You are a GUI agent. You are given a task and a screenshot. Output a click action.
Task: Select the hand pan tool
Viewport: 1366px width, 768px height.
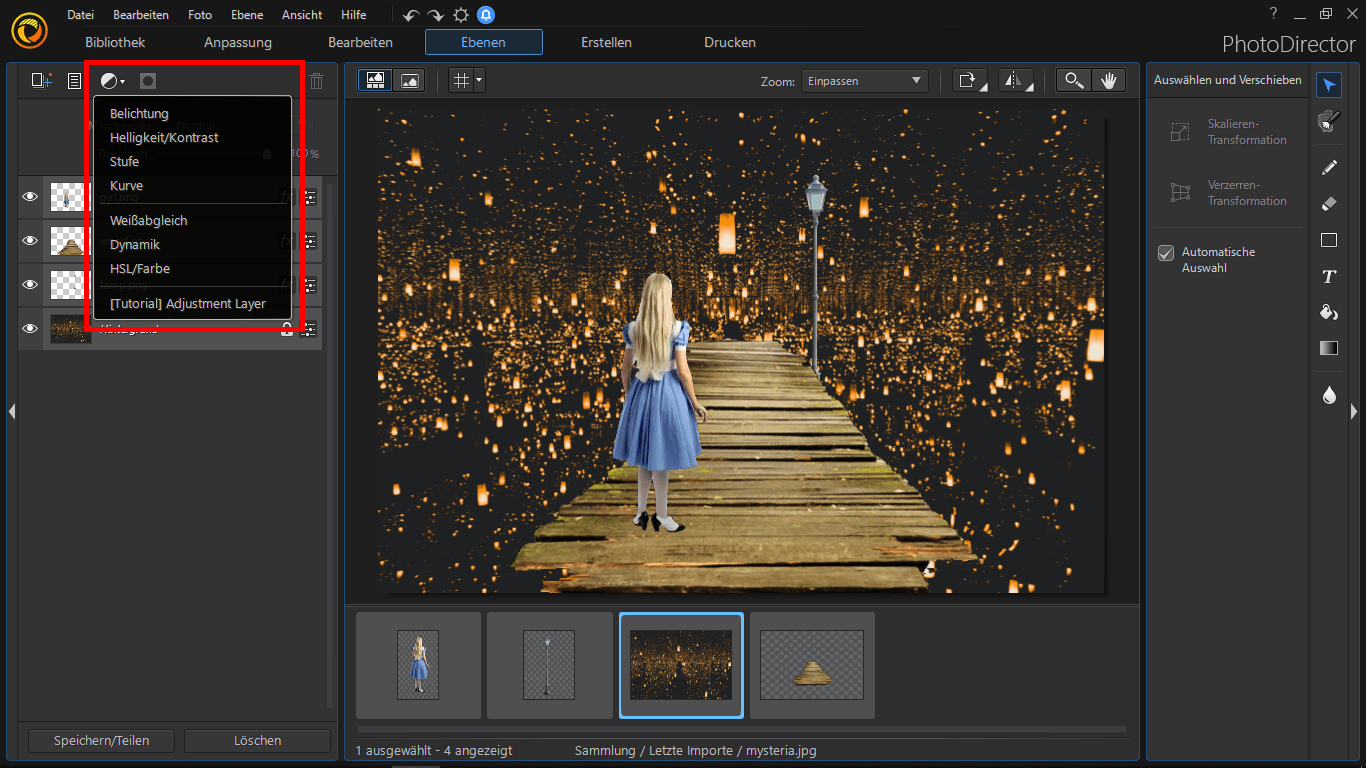click(1108, 81)
